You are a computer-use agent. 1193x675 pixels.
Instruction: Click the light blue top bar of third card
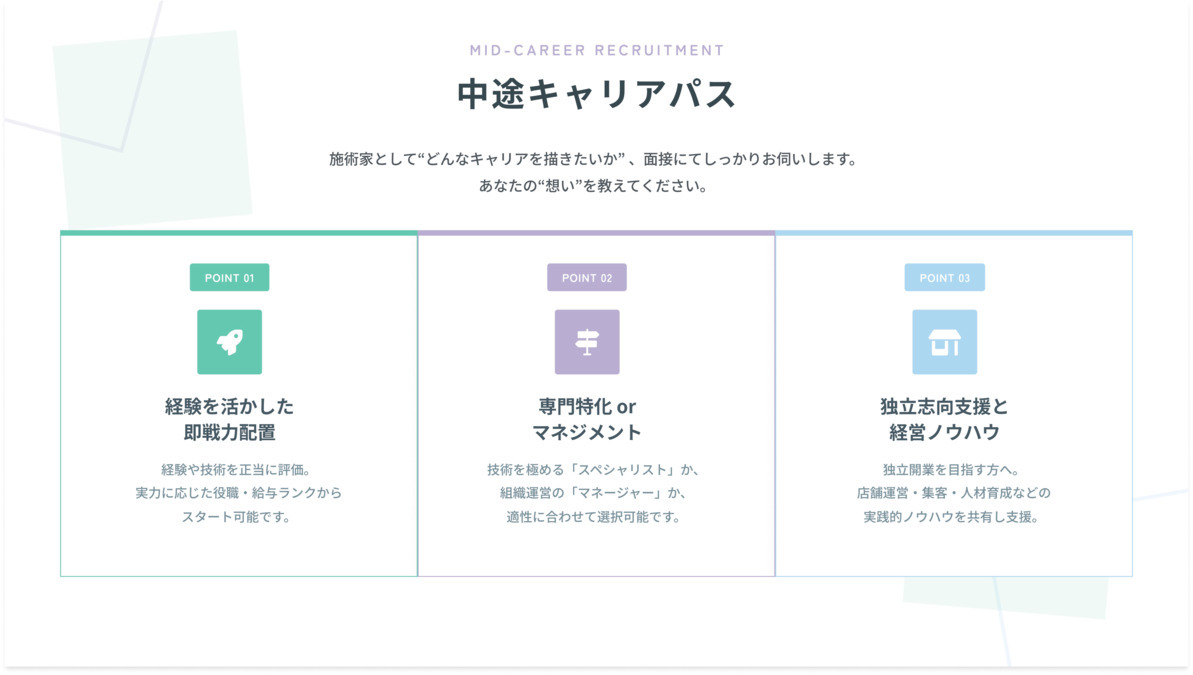953,233
